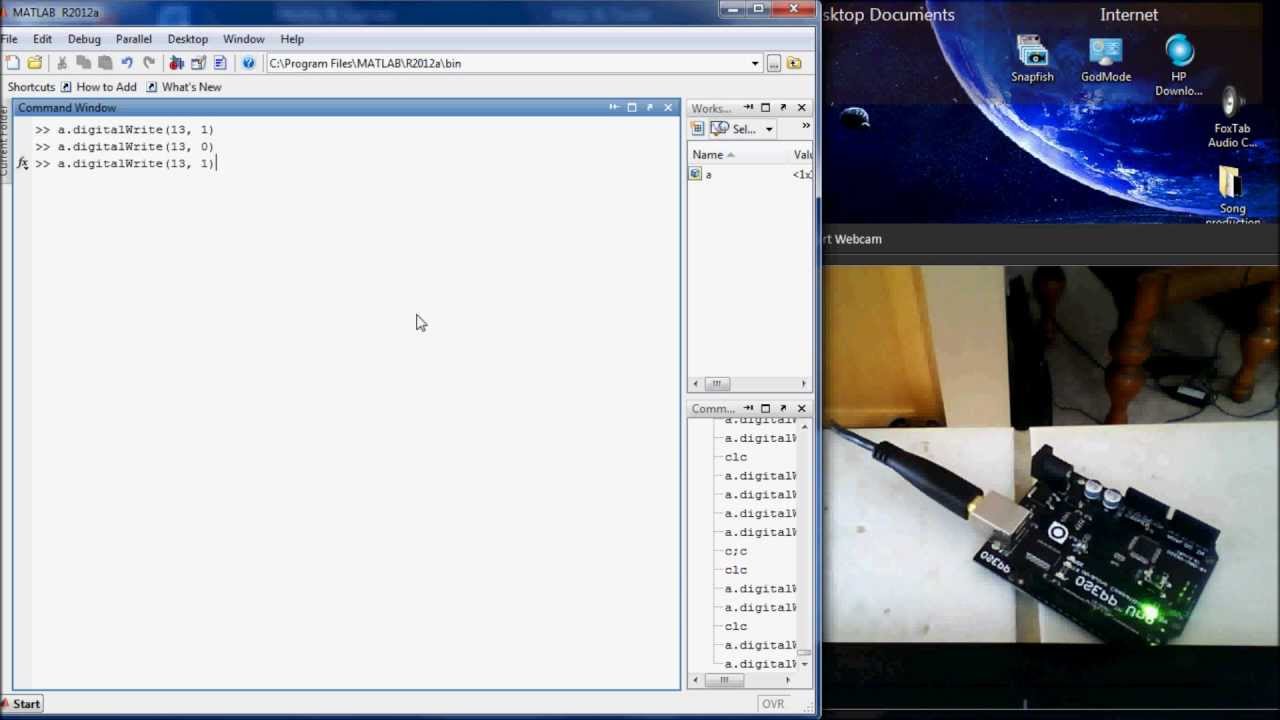Open the File menu

coord(9,39)
